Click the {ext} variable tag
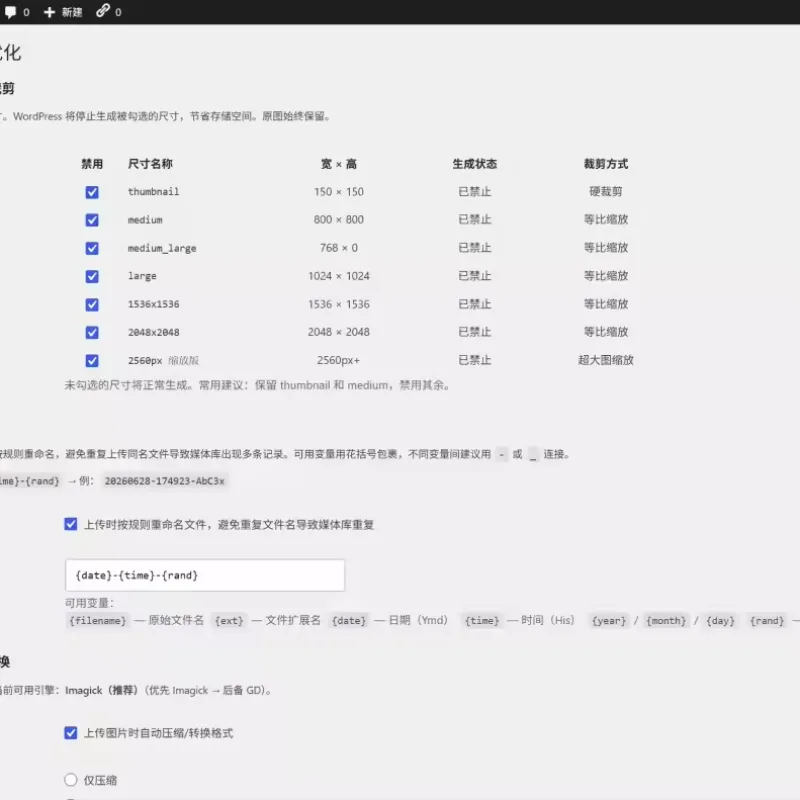The width and height of the screenshot is (800, 800). 229,620
